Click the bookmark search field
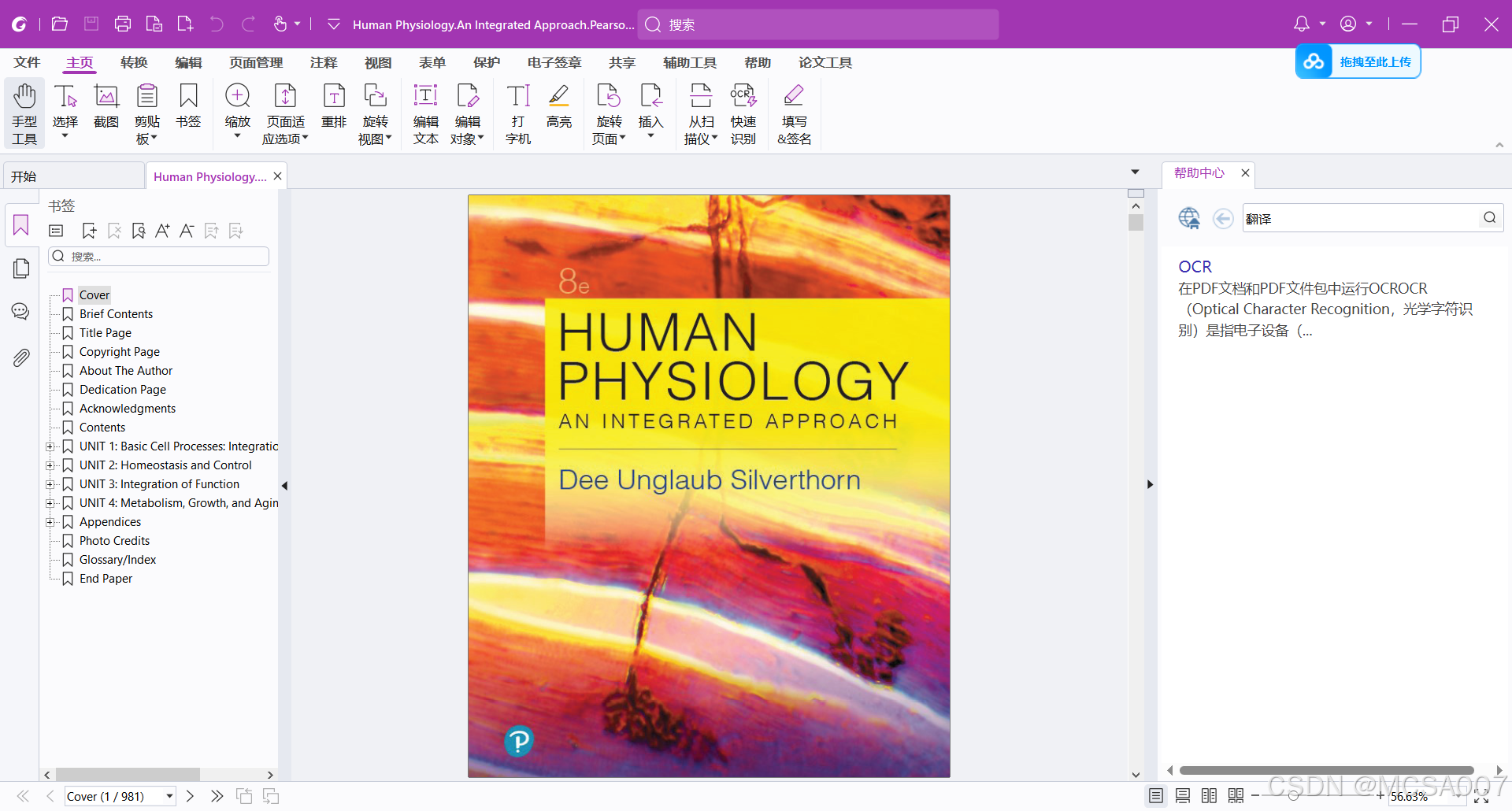The image size is (1512, 811). [159, 257]
